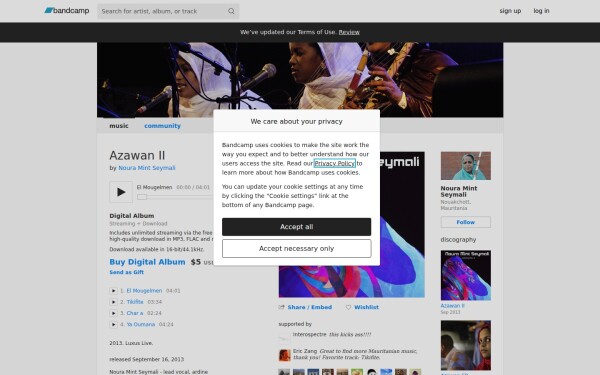Open the Ya Oumana track title link
Viewport: 600px width, 375px height.
point(141,324)
